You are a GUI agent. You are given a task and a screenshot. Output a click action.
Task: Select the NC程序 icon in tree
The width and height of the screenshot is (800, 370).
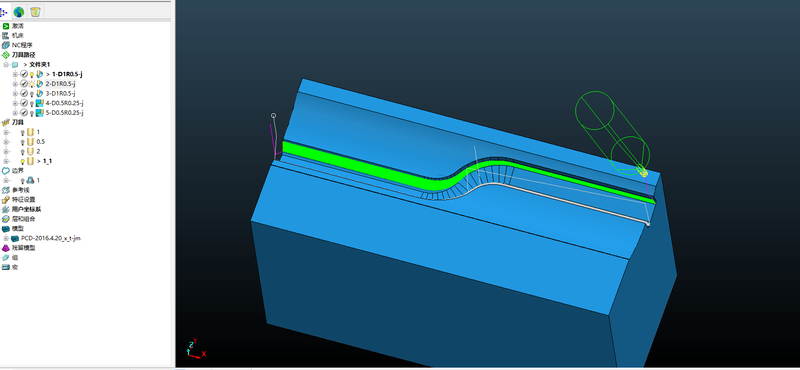pyautogui.click(x=6, y=45)
